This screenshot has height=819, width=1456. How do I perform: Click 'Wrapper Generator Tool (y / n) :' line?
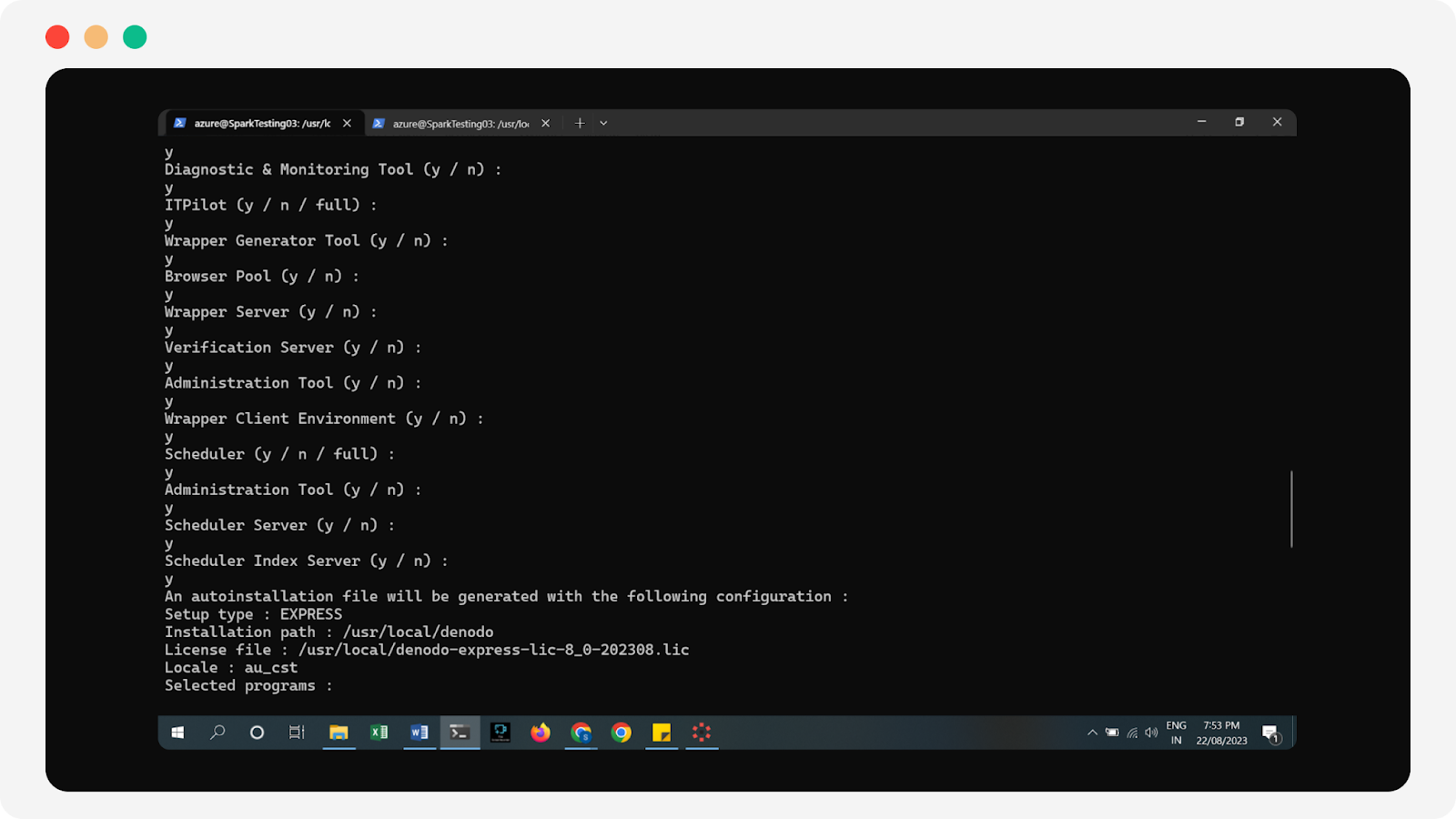point(307,240)
